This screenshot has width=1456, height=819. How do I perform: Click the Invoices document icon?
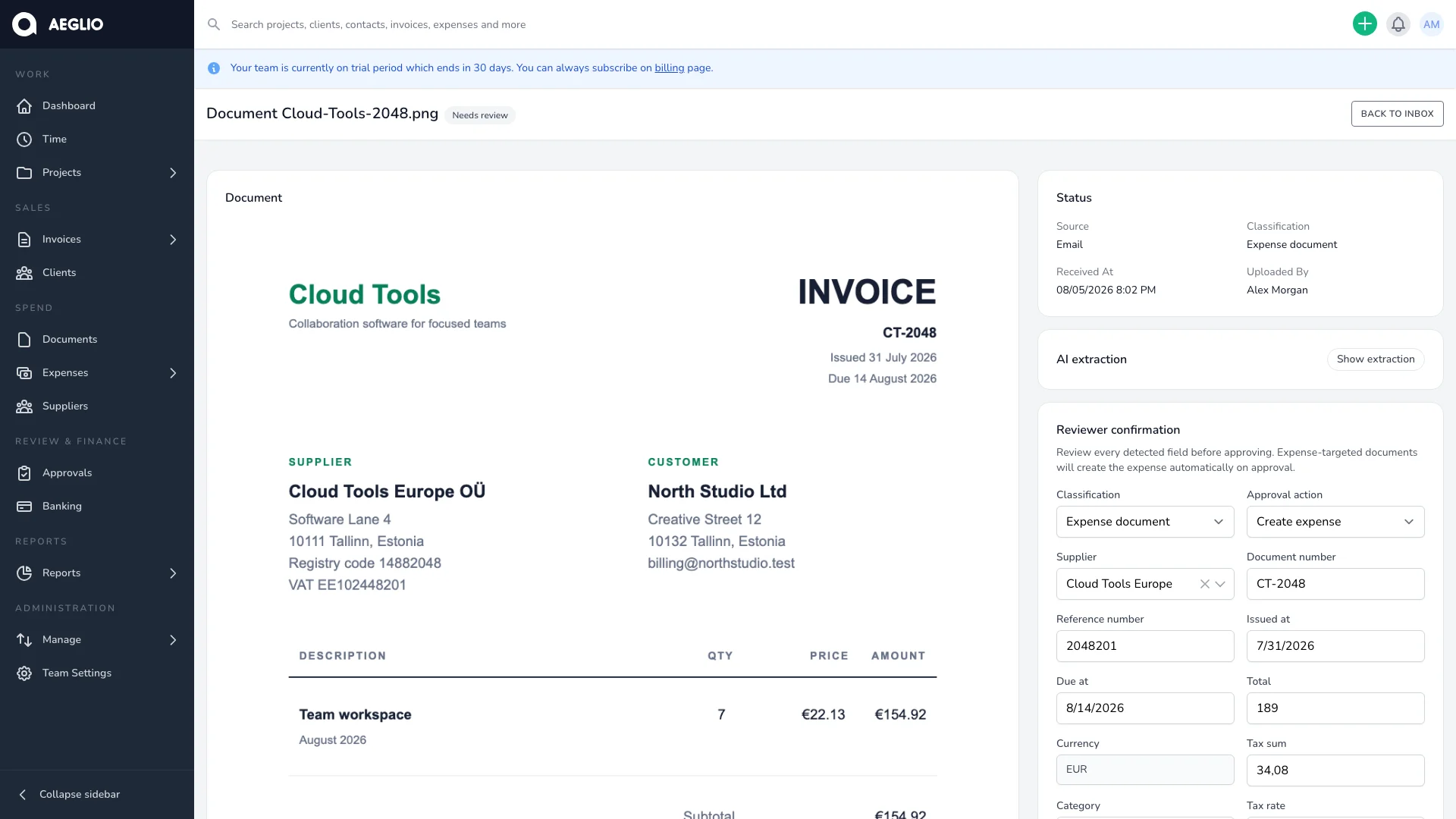point(24,240)
